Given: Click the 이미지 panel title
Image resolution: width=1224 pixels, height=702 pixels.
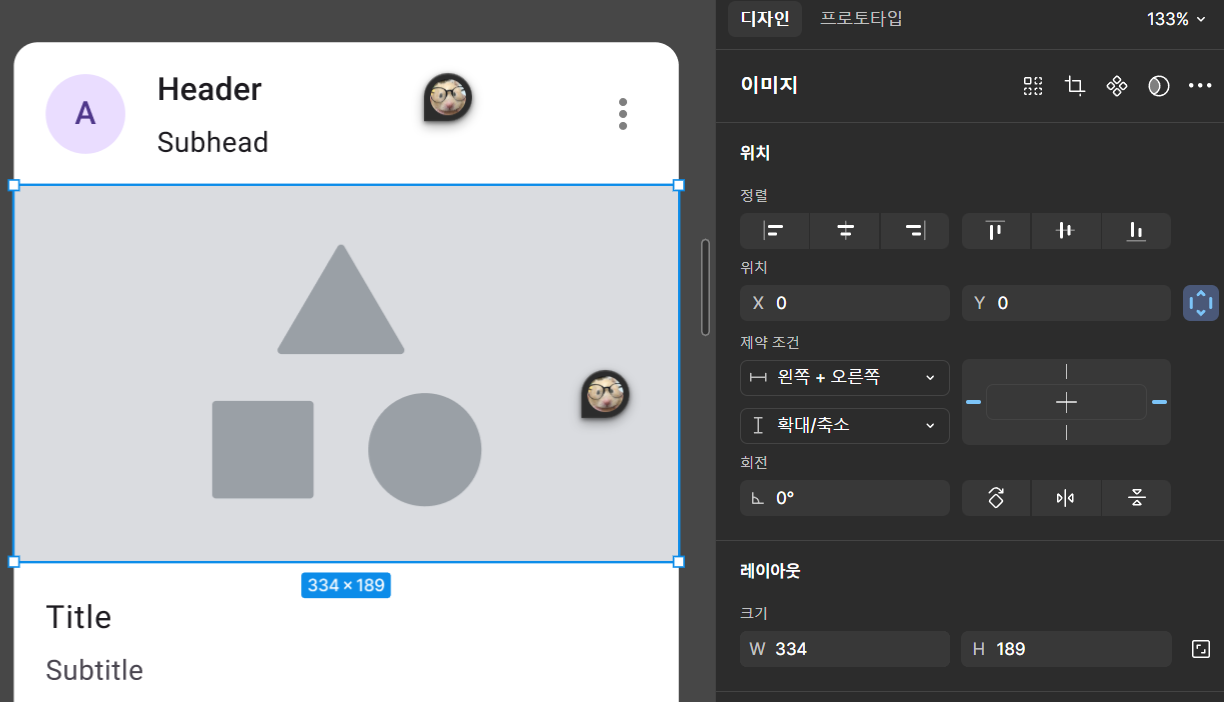Looking at the screenshot, I should tap(769, 86).
